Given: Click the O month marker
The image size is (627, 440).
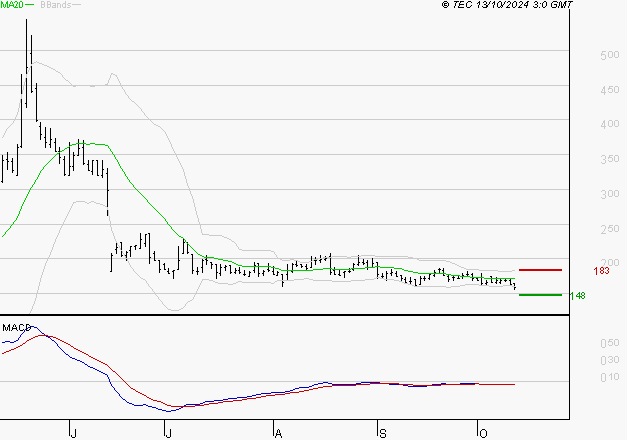Looking at the screenshot, I should pos(483,434).
